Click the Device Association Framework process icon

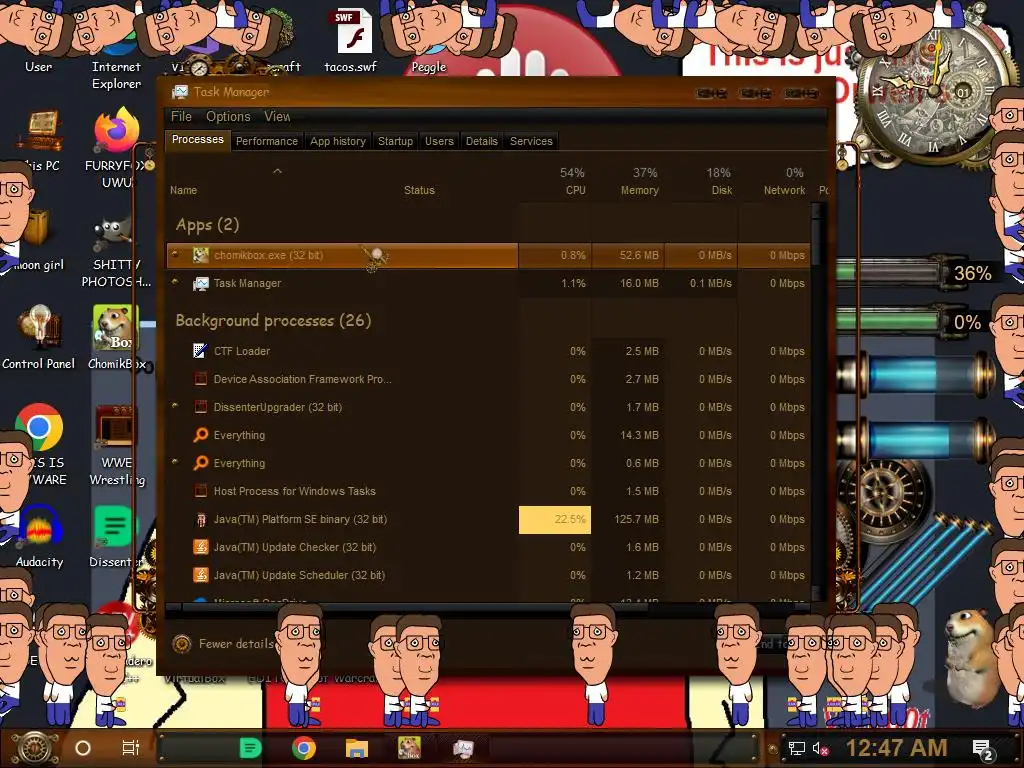click(200, 379)
